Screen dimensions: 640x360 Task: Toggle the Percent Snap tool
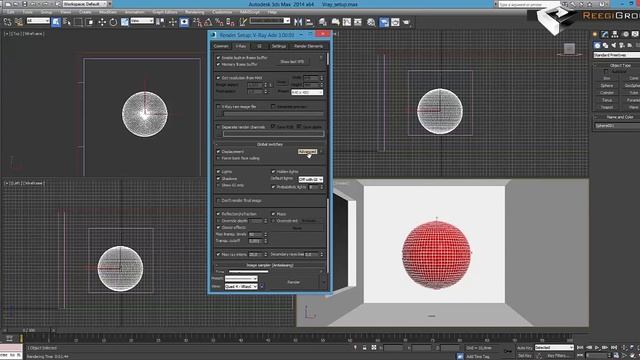coord(219,22)
